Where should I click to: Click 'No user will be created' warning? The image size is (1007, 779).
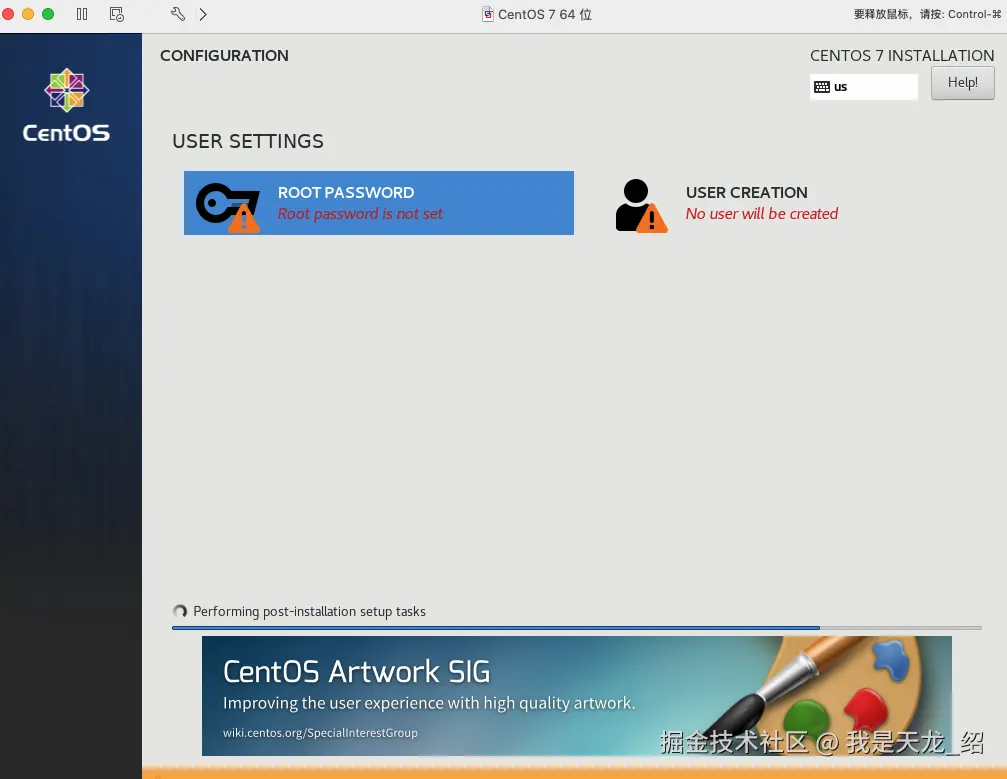click(762, 214)
